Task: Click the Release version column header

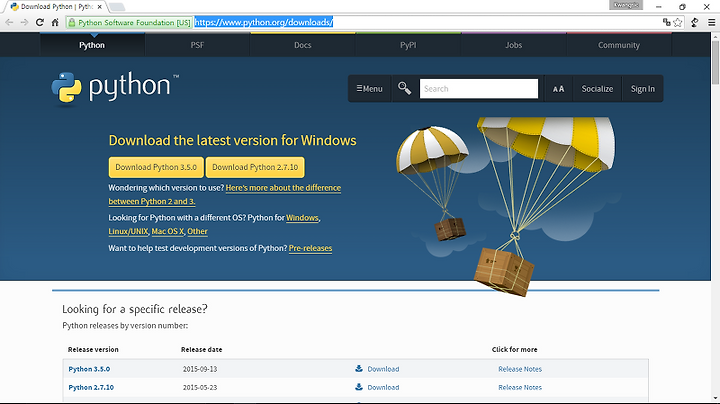Action: [93, 349]
